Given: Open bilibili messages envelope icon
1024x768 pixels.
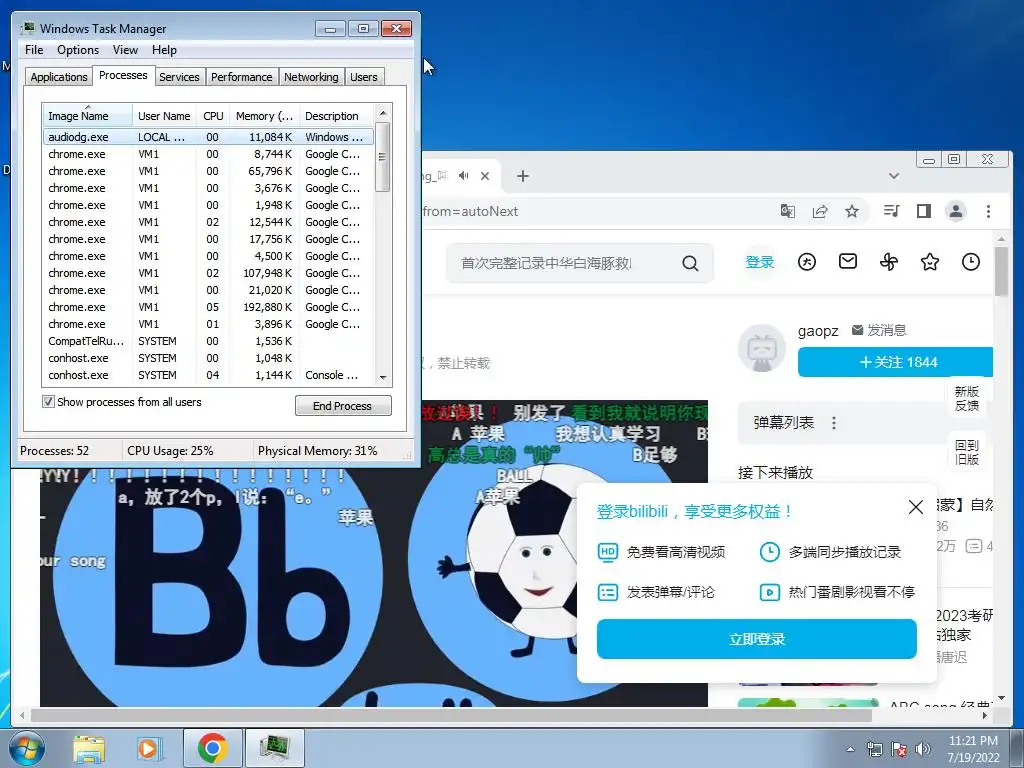Looking at the screenshot, I should [x=848, y=262].
